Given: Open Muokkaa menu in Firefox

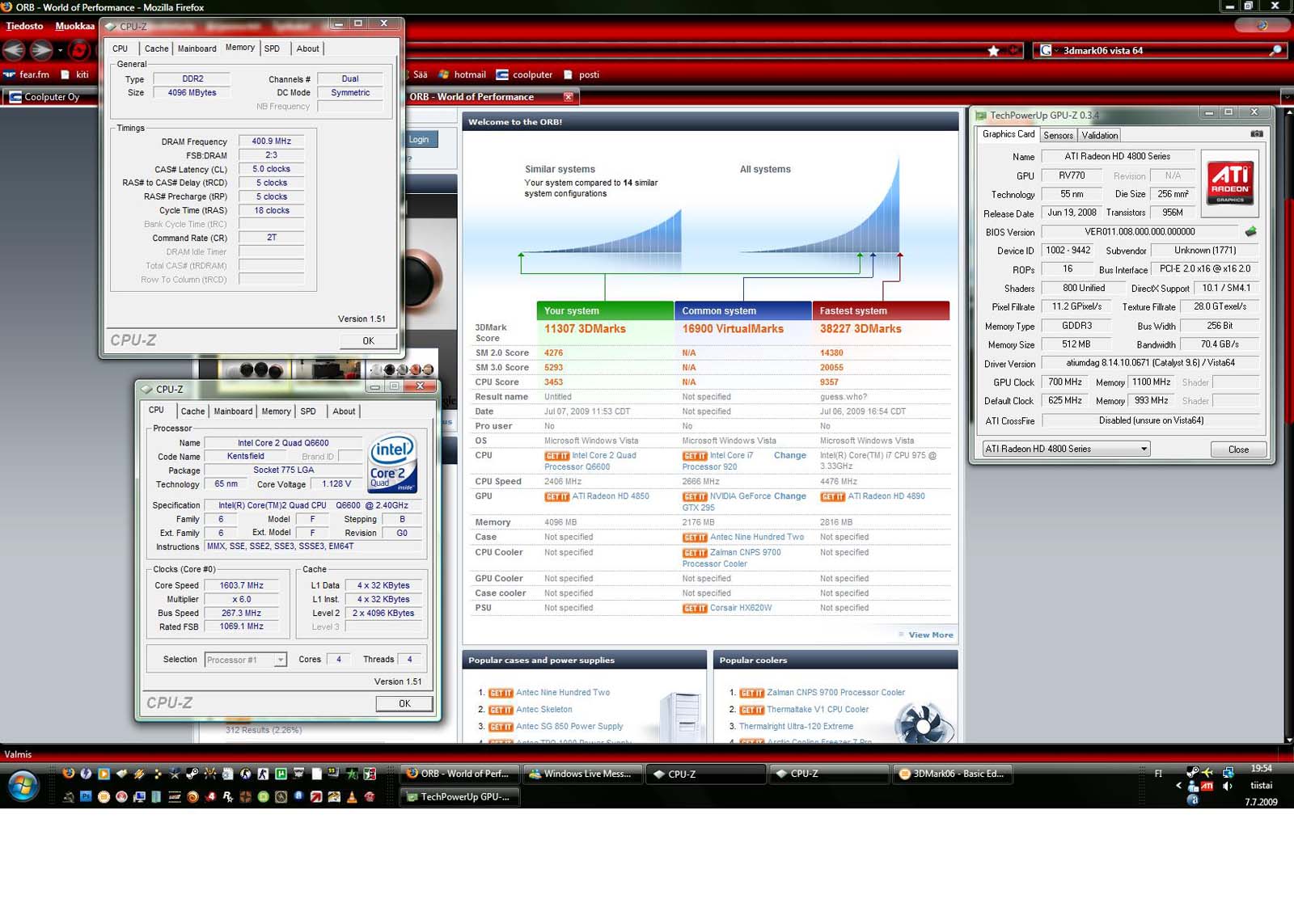Looking at the screenshot, I should pos(74,26).
